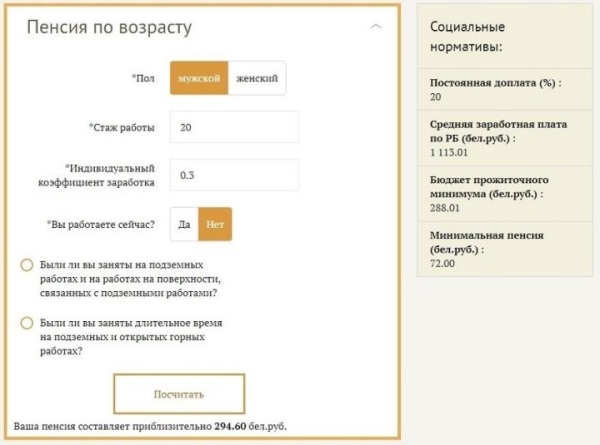Select мужской gender option
600x445 pixels.
[x=199, y=78]
